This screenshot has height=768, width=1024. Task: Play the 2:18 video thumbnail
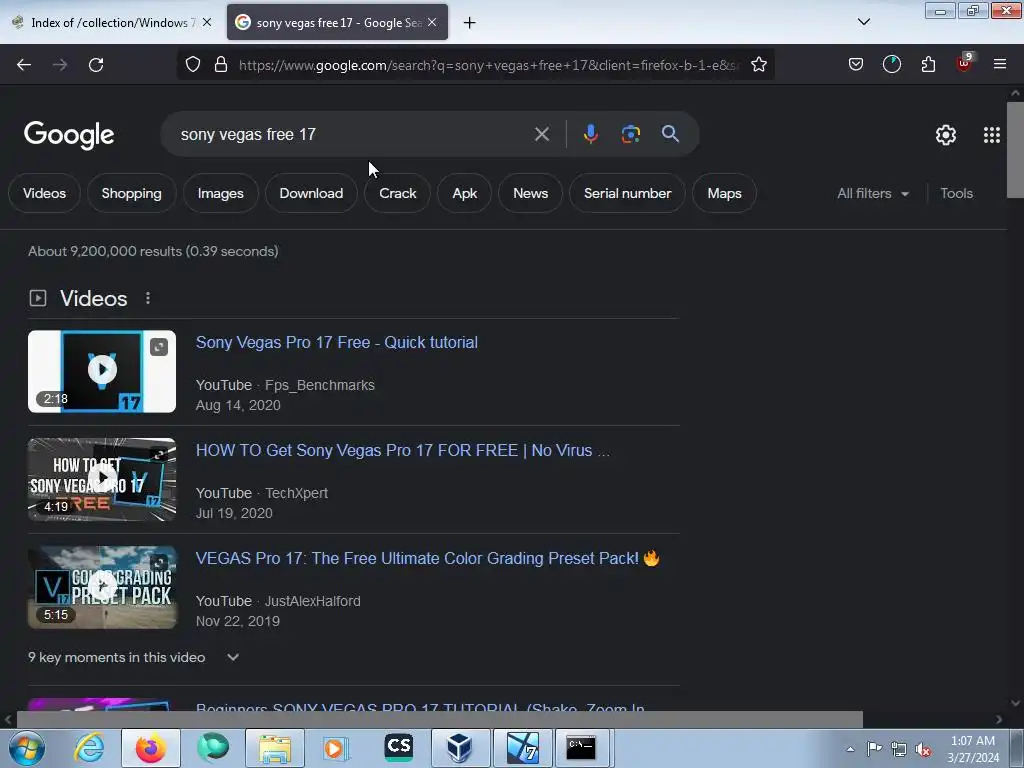point(102,371)
